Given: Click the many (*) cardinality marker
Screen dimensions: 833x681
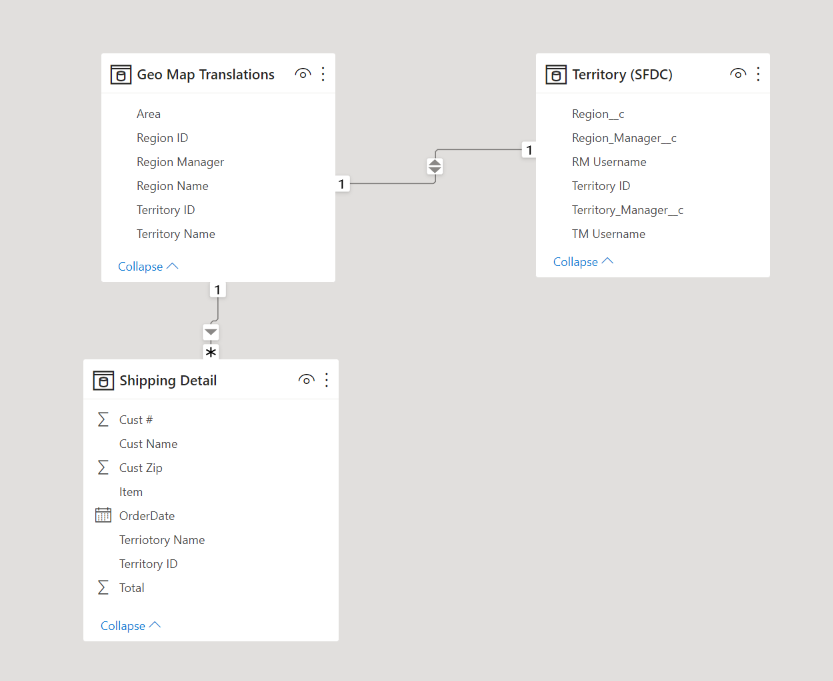Looking at the screenshot, I should (211, 352).
